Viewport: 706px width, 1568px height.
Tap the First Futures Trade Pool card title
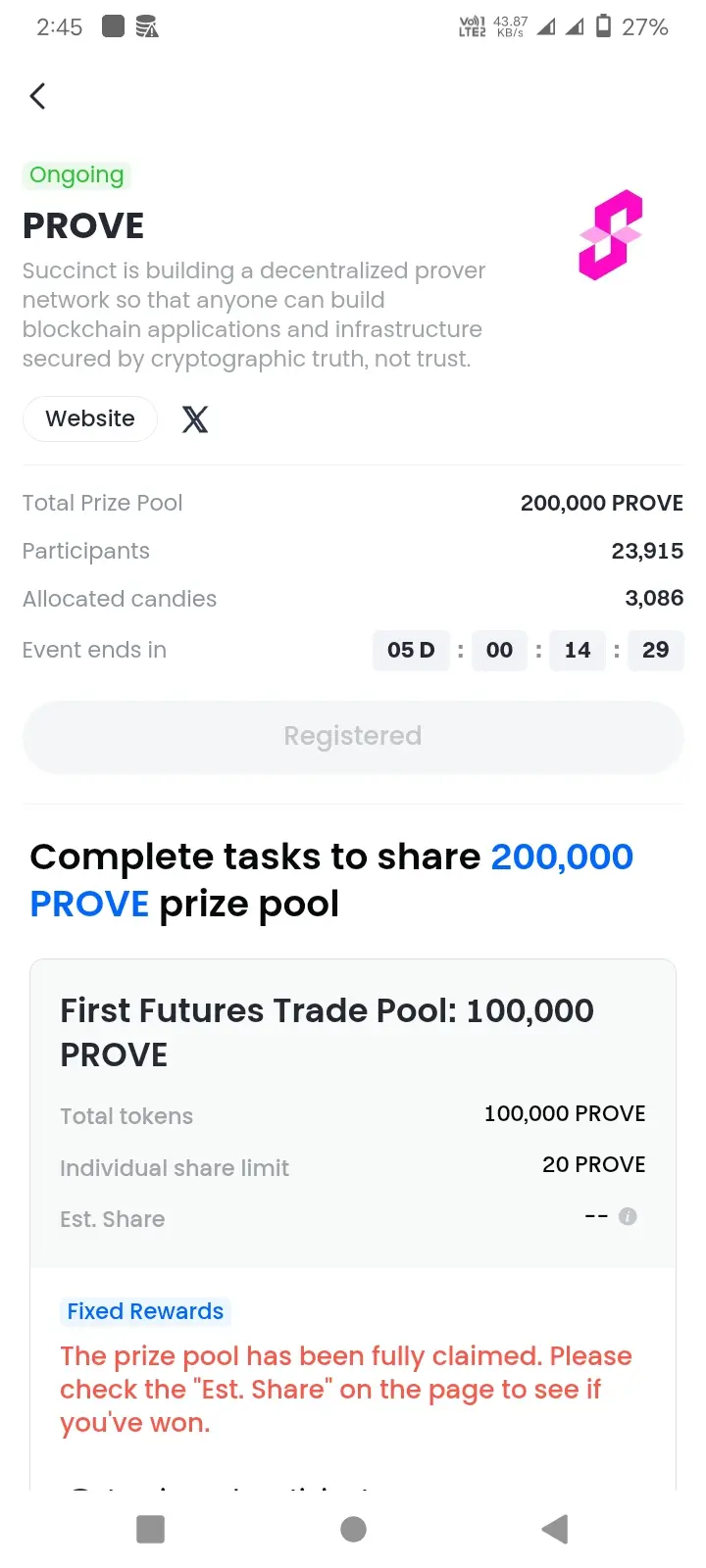click(327, 1032)
